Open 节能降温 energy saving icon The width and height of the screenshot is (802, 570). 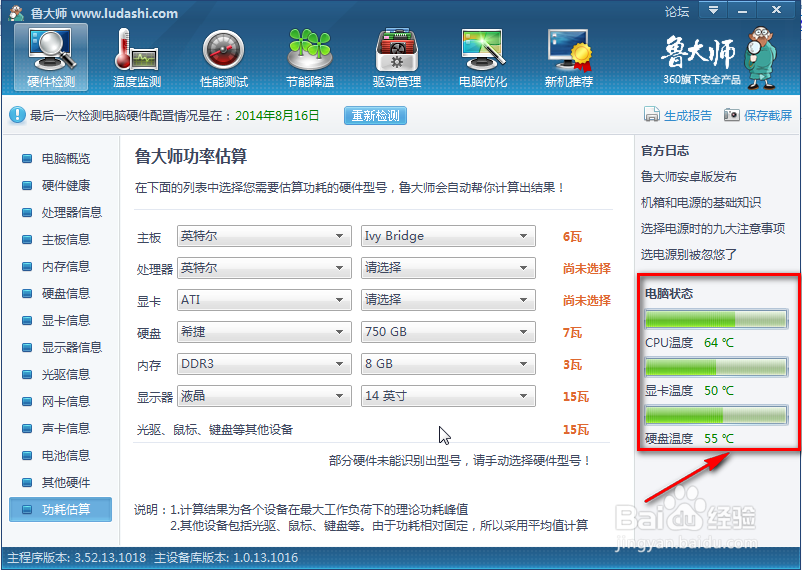[x=310, y=57]
